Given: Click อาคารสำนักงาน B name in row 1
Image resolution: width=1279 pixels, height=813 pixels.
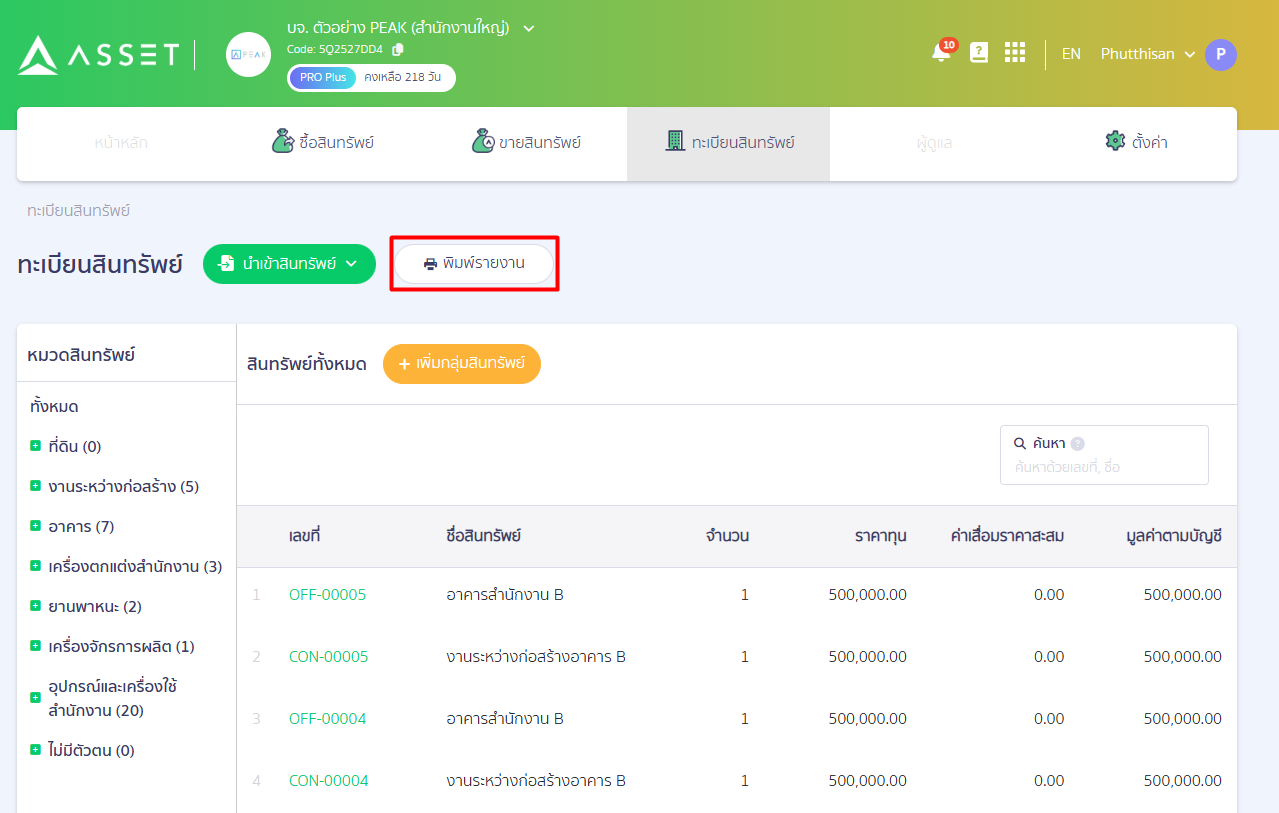Looking at the screenshot, I should coord(505,595).
